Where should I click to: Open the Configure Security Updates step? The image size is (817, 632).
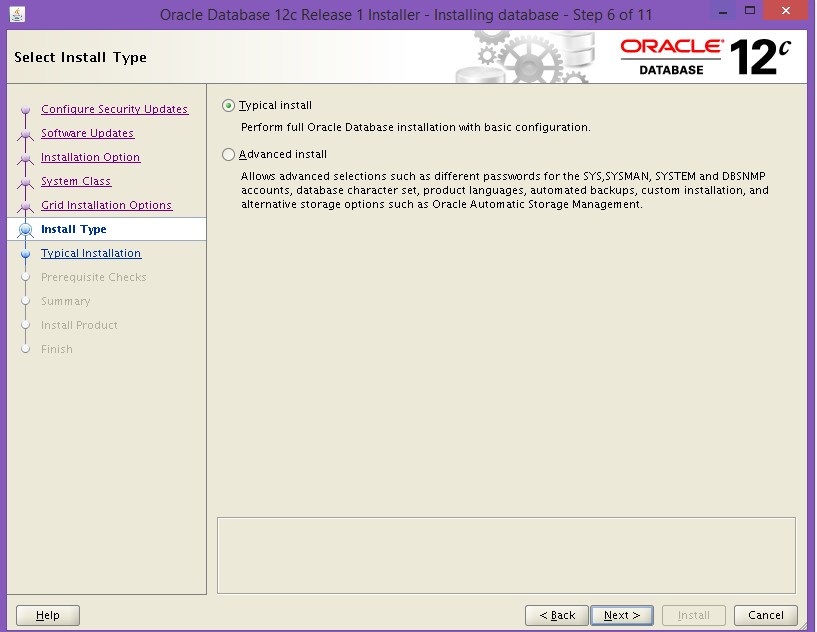pos(114,109)
